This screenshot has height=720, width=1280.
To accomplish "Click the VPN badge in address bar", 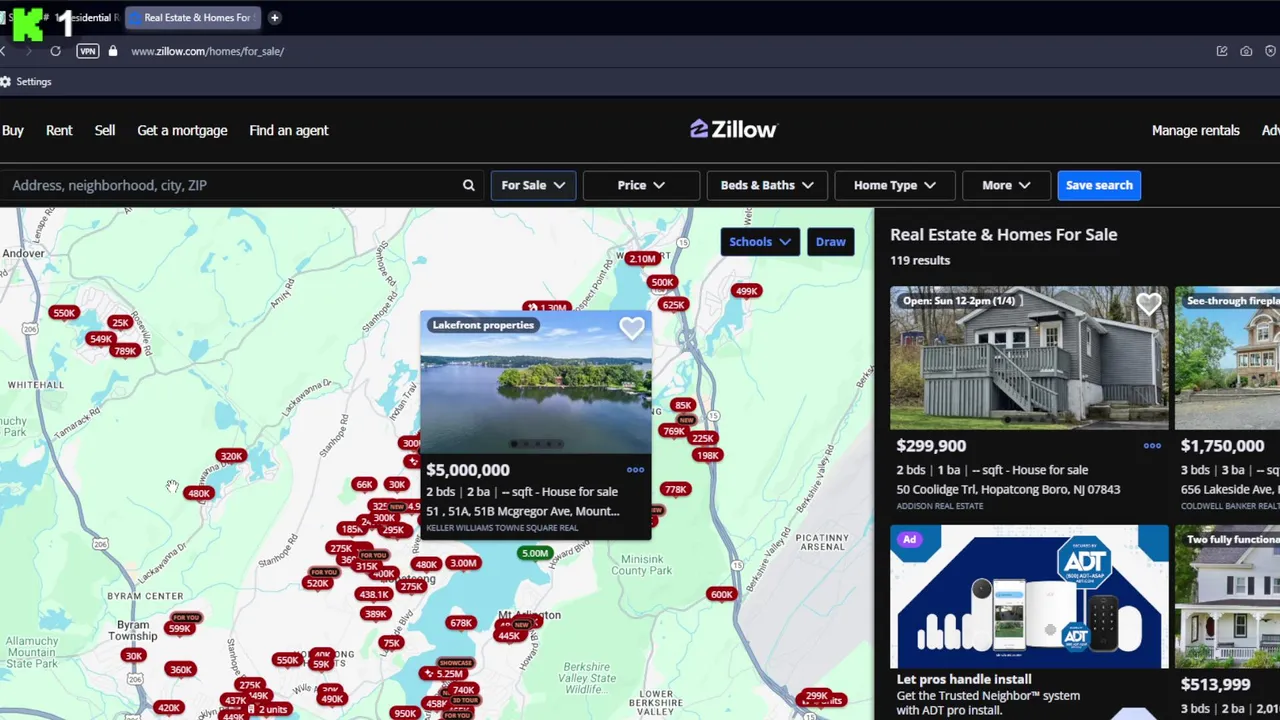I will click(x=88, y=51).
